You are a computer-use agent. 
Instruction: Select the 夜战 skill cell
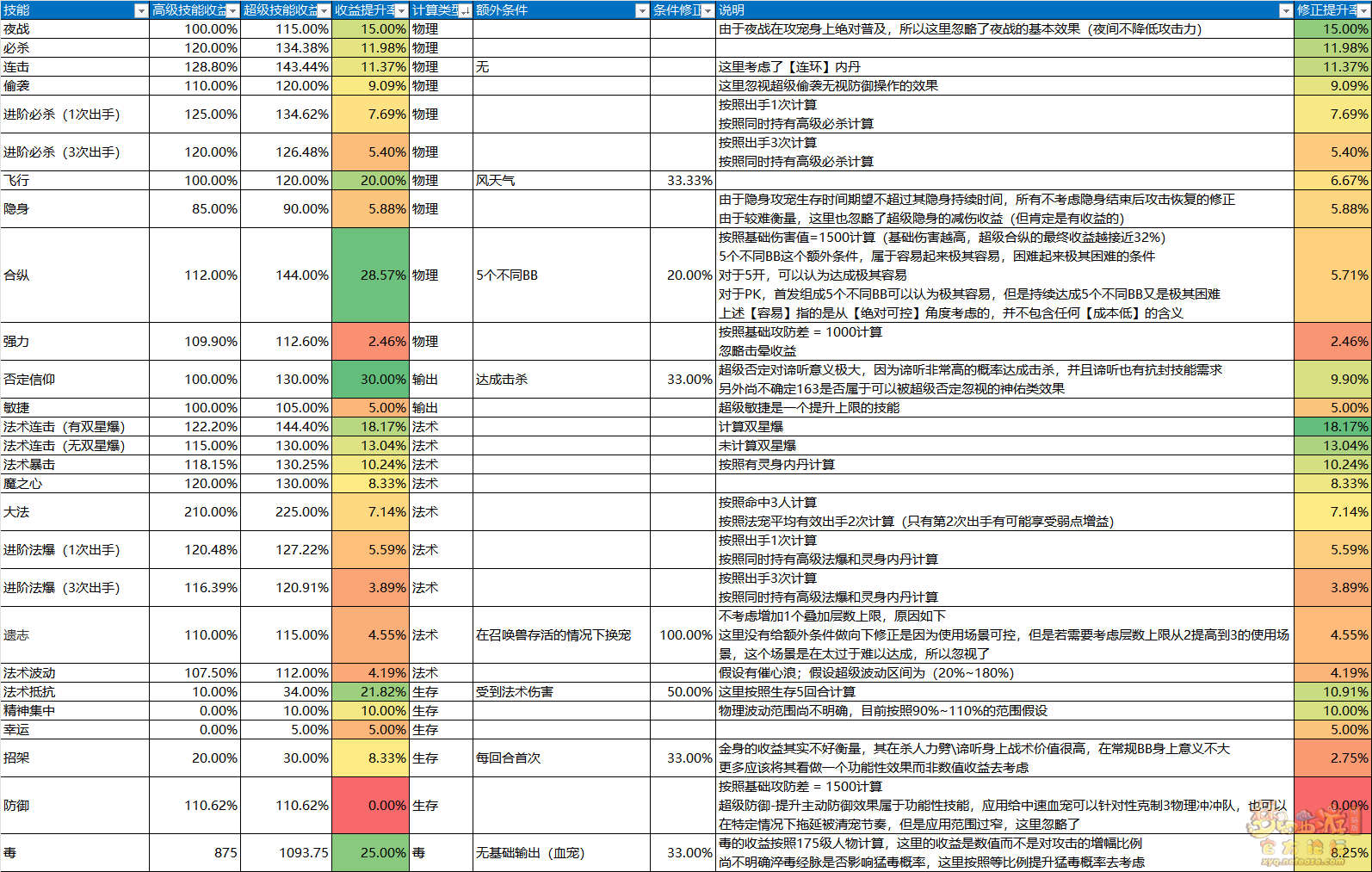75,29
